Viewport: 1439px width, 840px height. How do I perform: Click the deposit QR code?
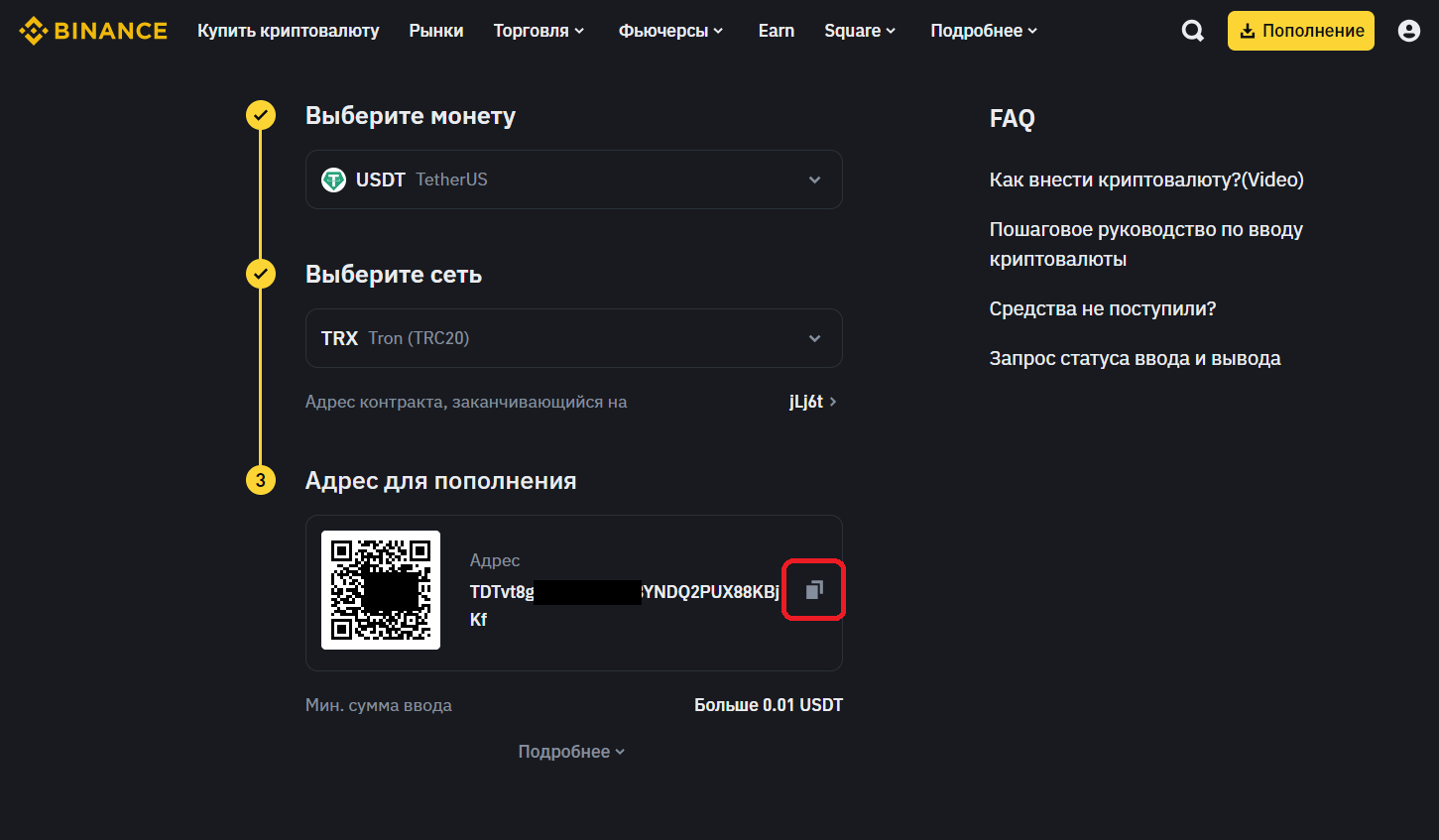tap(381, 590)
